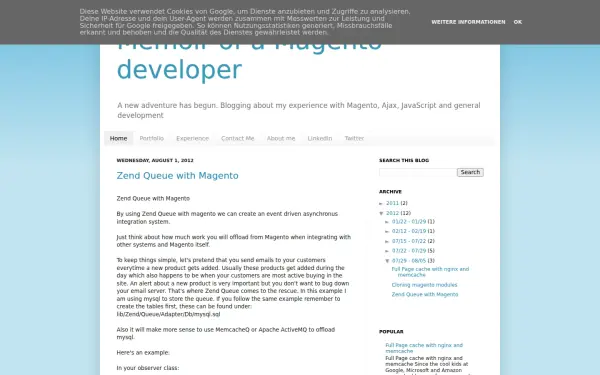Collapse the 2012 archive arrow
This screenshot has width=600, height=375.
coord(382,214)
